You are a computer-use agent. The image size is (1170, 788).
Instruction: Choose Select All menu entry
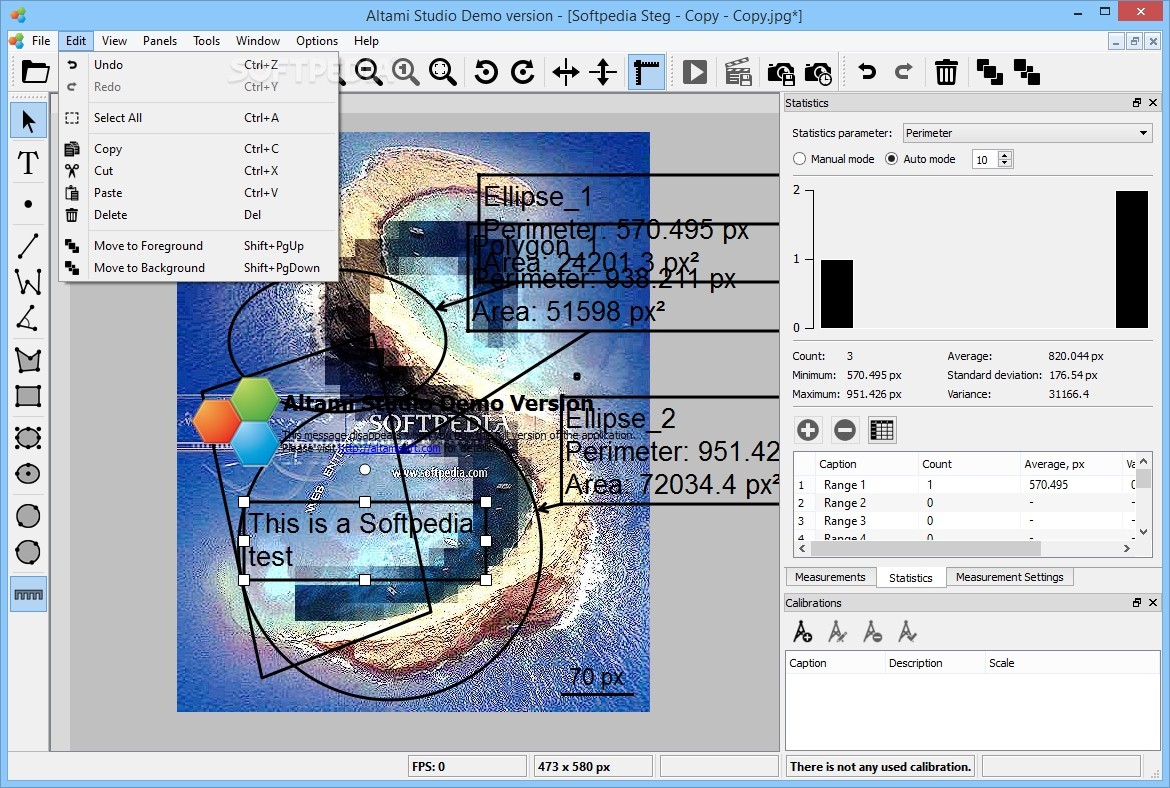[x=198, y=118]
